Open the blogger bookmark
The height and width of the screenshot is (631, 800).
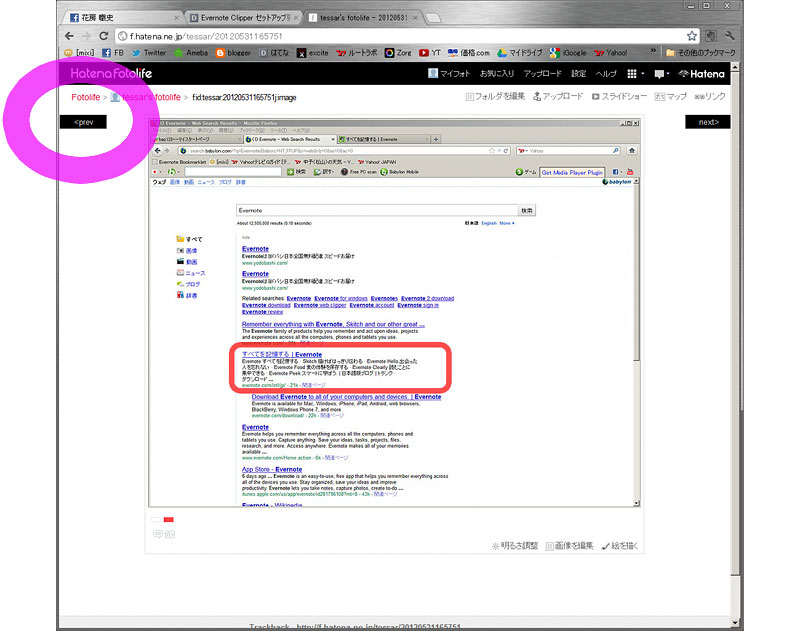pos(233,53)
